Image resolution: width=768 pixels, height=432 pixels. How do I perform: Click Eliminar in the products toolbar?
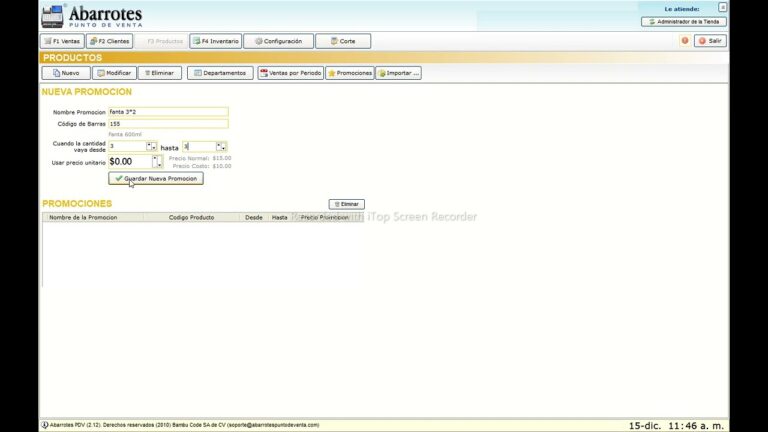(x=159, y=73)
